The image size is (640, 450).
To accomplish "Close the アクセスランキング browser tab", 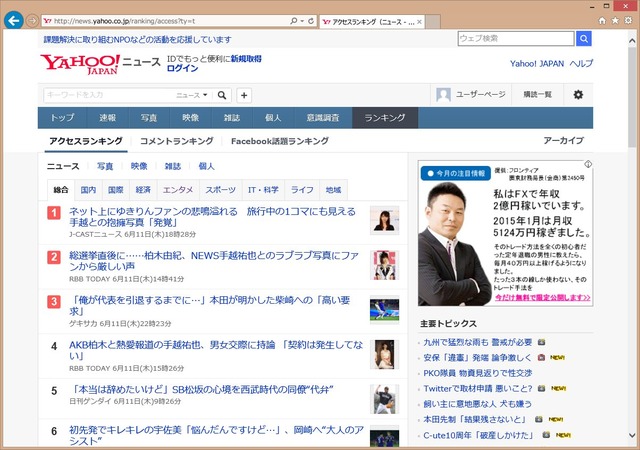I will (x=419, y=22).
